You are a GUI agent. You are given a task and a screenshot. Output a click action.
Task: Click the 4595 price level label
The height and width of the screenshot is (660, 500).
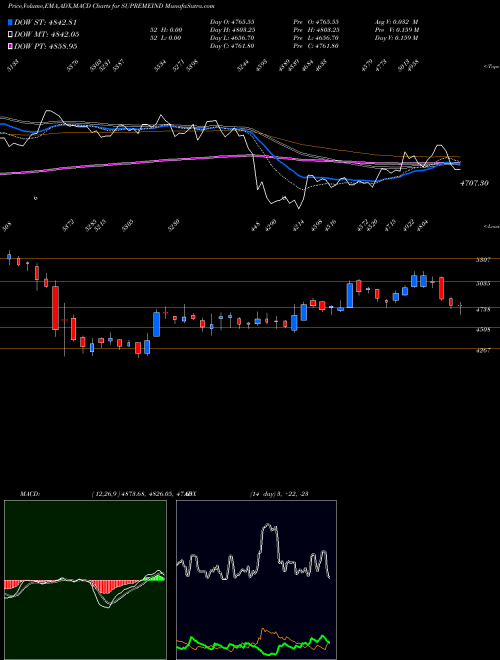point(482,330)
